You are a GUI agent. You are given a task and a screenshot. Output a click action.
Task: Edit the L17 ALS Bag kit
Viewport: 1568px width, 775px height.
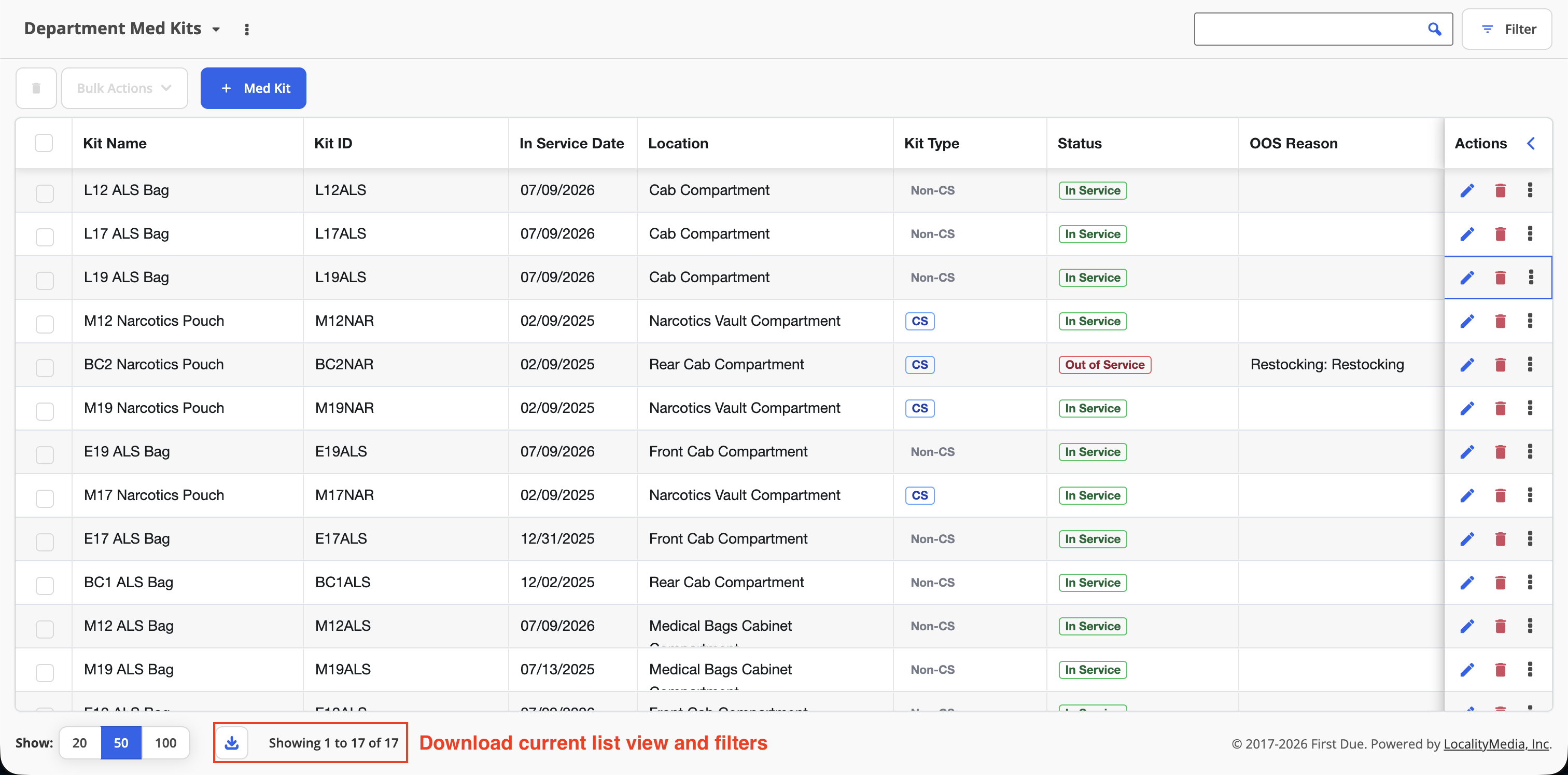1467,234
